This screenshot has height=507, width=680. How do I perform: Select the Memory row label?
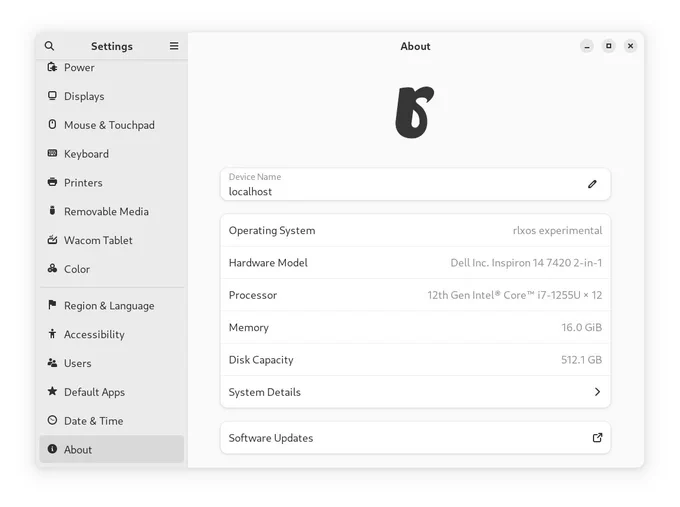pyautogui.click(x=248, y=327)
